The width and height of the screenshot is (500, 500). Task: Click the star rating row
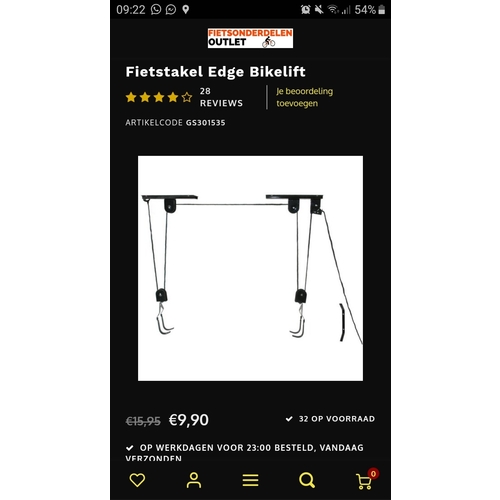159,97
